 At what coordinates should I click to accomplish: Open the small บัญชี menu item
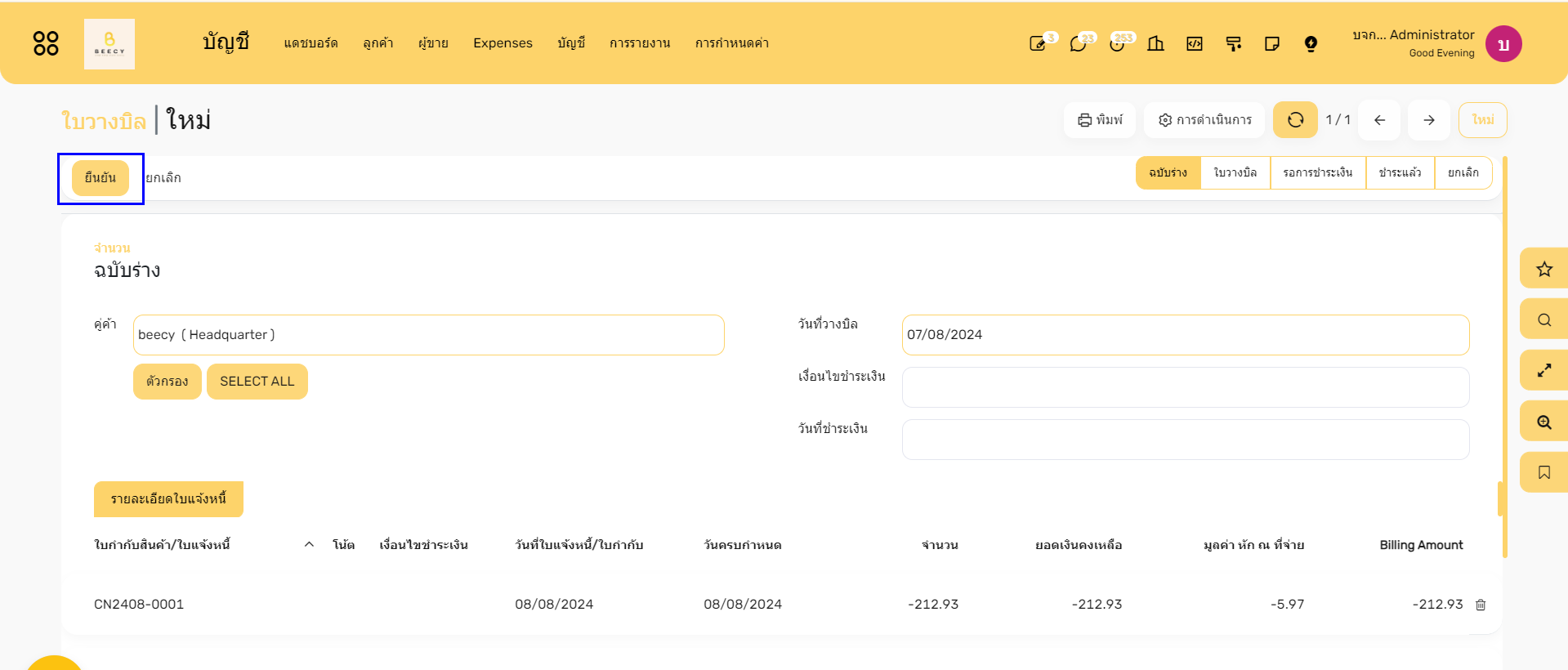pyautogui.click(x=571, y=43)
